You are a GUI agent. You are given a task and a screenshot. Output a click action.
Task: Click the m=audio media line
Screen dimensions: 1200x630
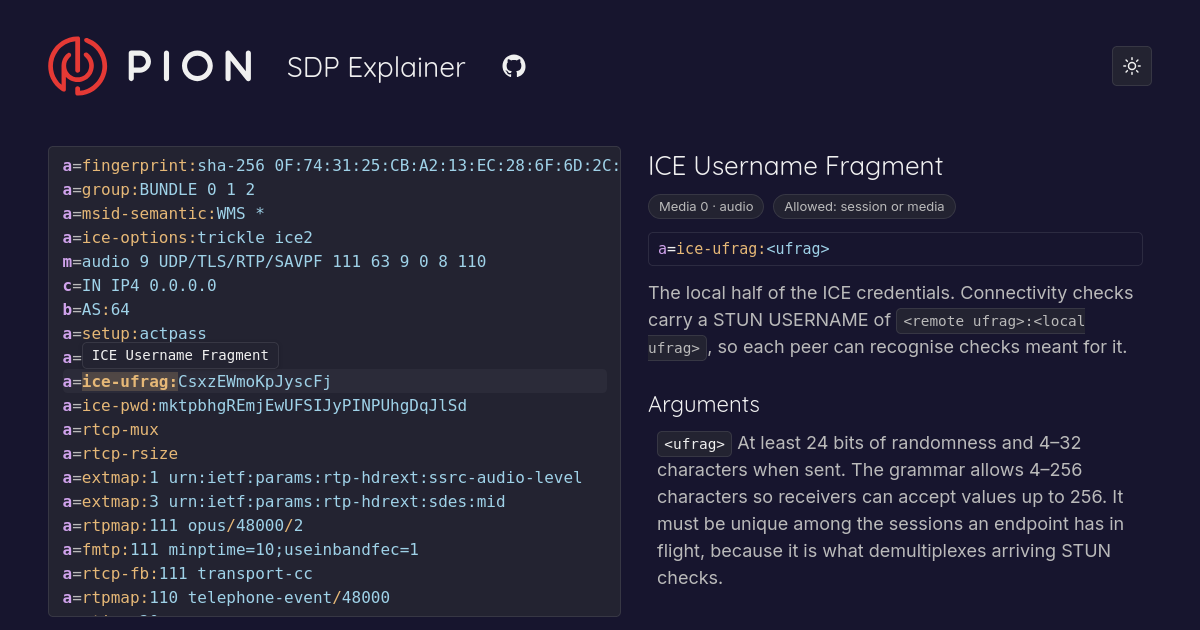pyautogui.click(x=274, y=261)
